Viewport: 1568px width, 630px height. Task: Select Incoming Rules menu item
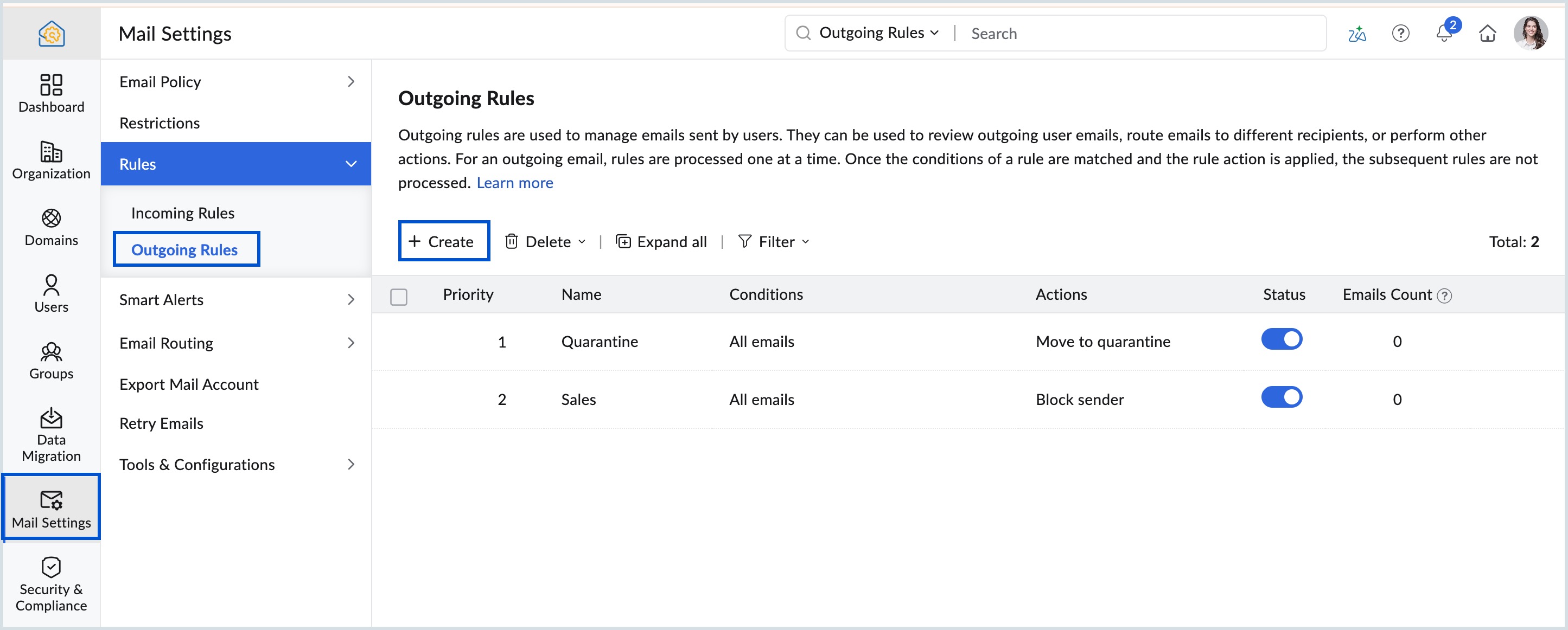(183, 213)
